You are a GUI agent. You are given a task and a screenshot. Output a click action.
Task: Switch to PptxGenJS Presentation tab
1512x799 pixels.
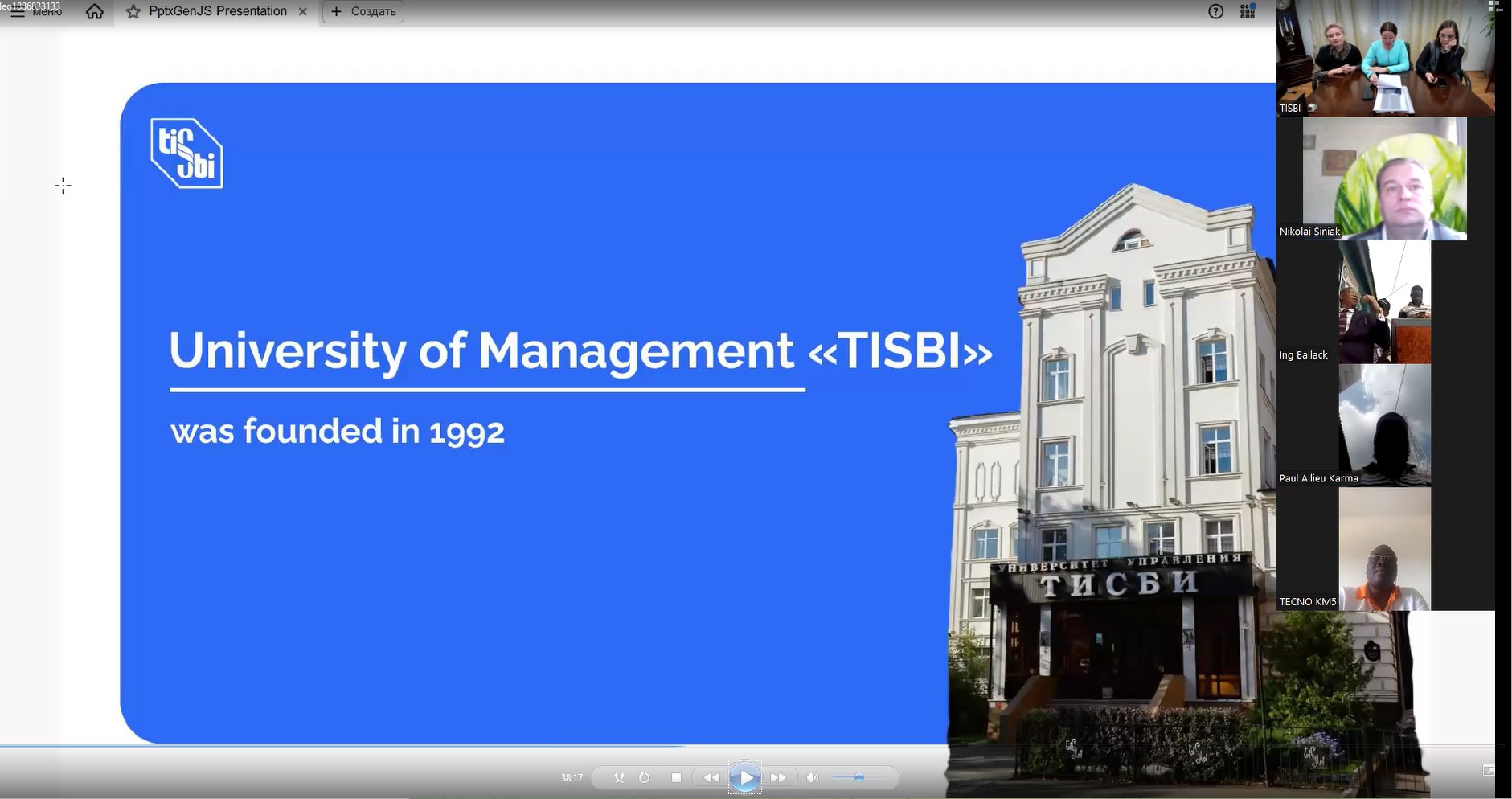pyautogui.click(x=218, y=11)
